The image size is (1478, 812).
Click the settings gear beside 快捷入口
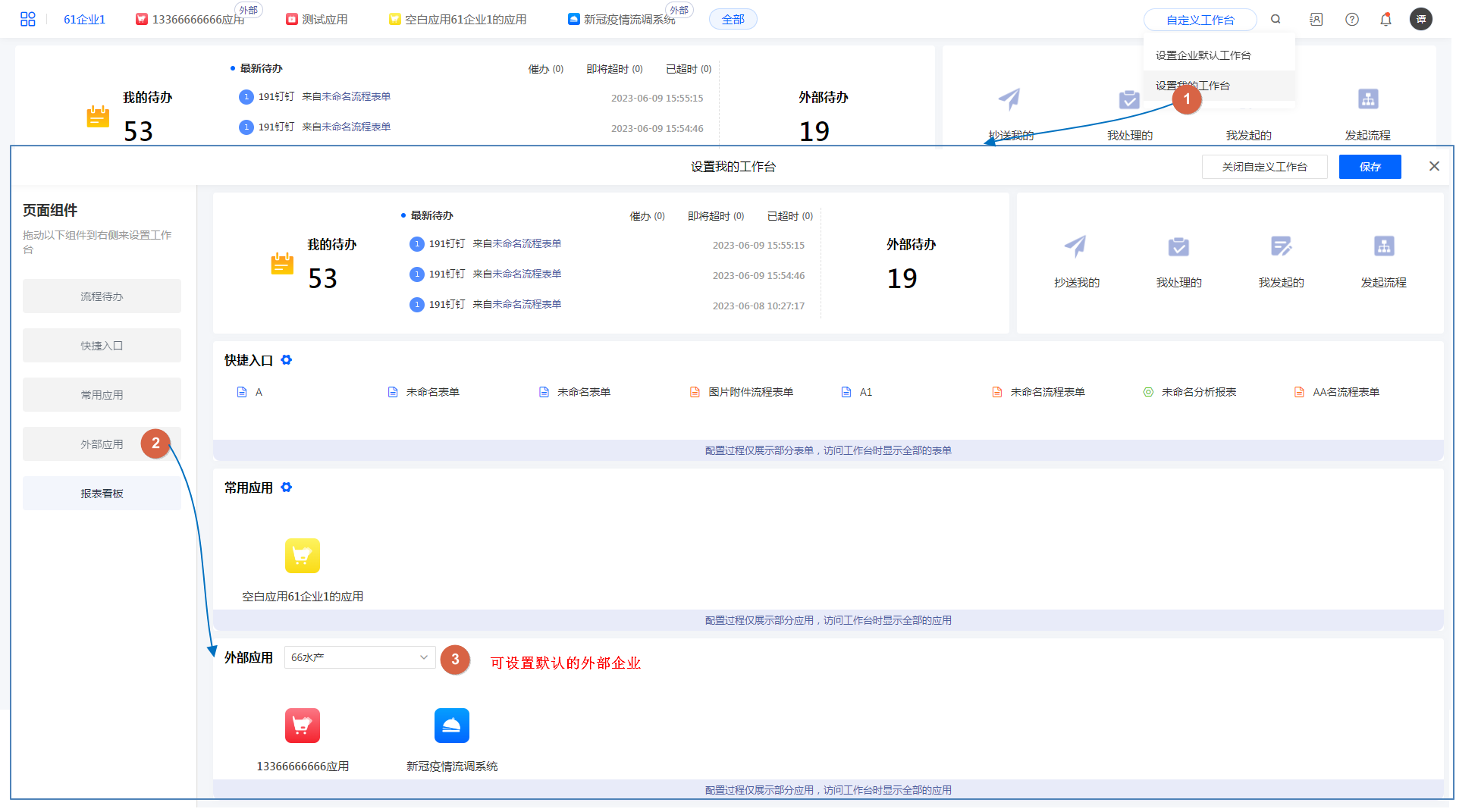(x=287, y=360)
